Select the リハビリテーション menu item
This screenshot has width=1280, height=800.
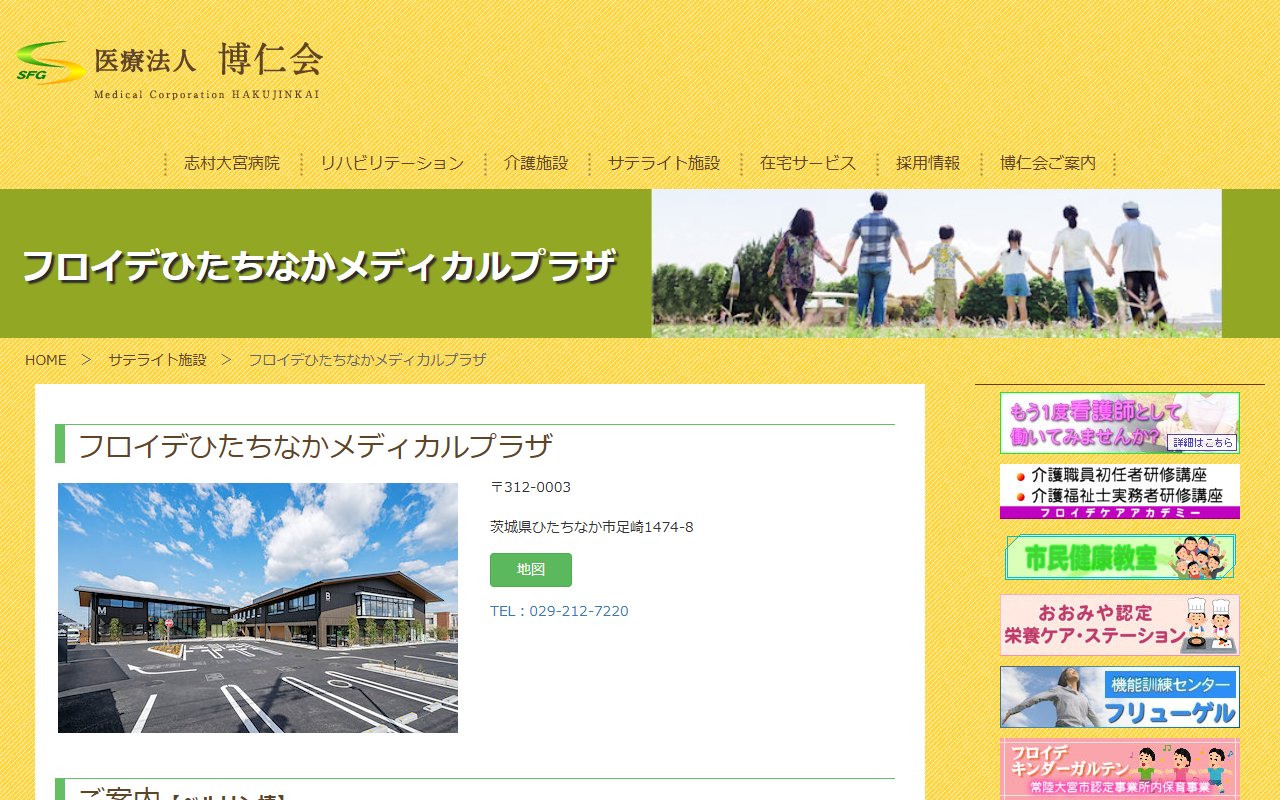pos(392,163)
